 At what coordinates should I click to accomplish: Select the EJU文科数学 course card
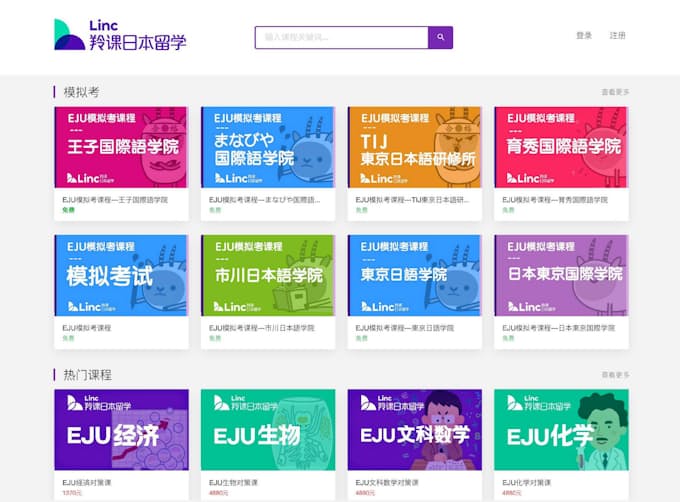[414, 430]
